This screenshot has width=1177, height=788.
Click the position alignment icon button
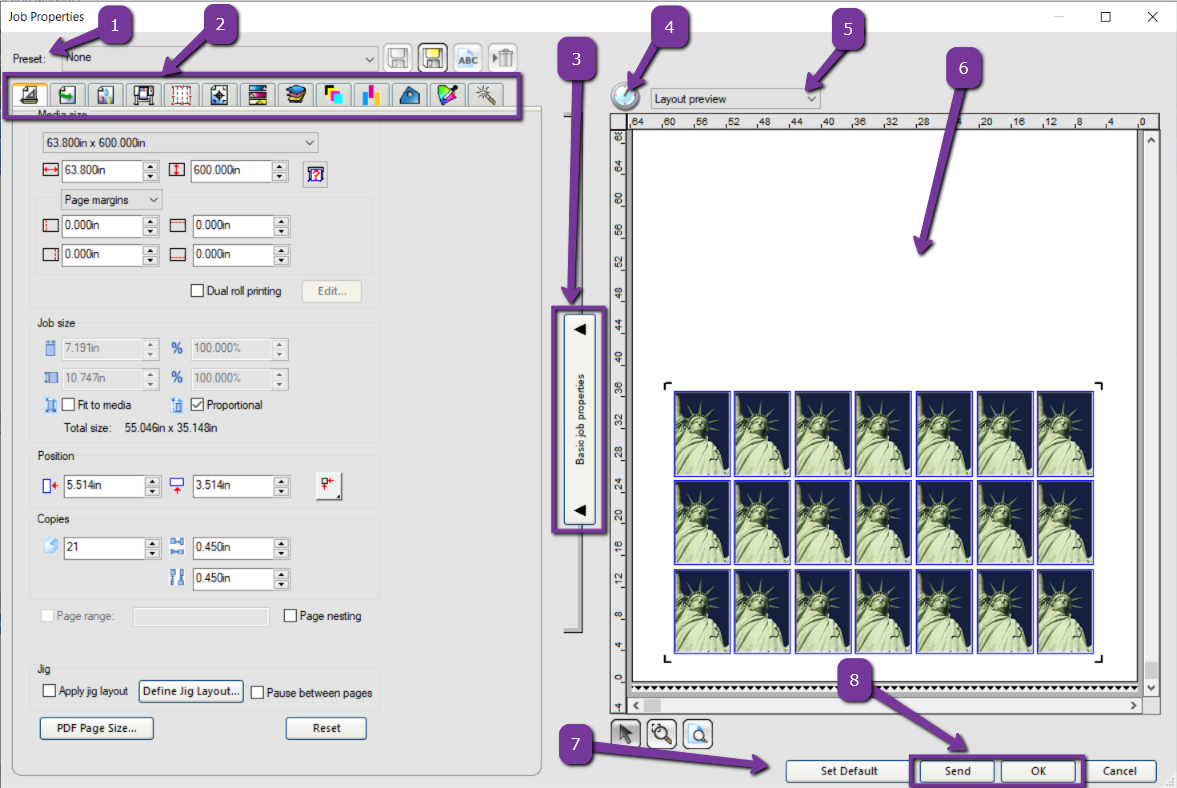pyautogui.click(x=328, y=485)
